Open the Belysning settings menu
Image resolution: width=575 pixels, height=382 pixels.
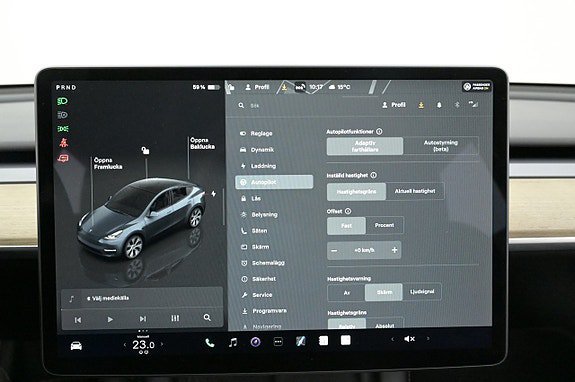click(259, 214)
